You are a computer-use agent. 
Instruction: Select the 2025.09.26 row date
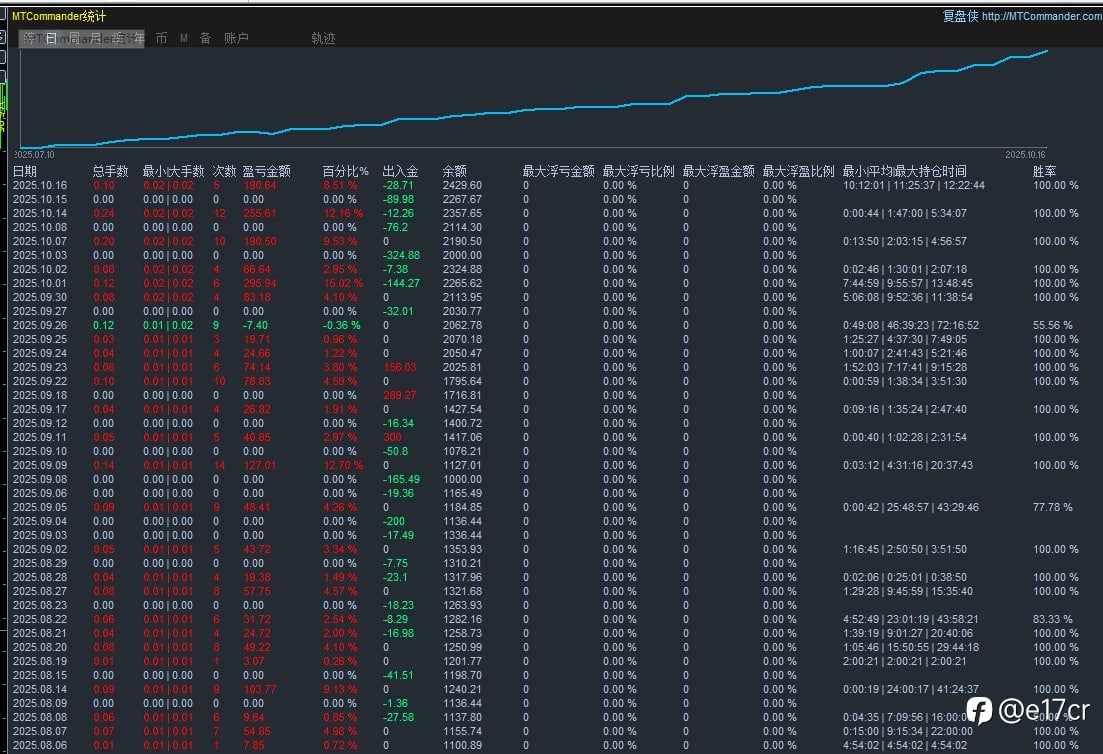39,325
